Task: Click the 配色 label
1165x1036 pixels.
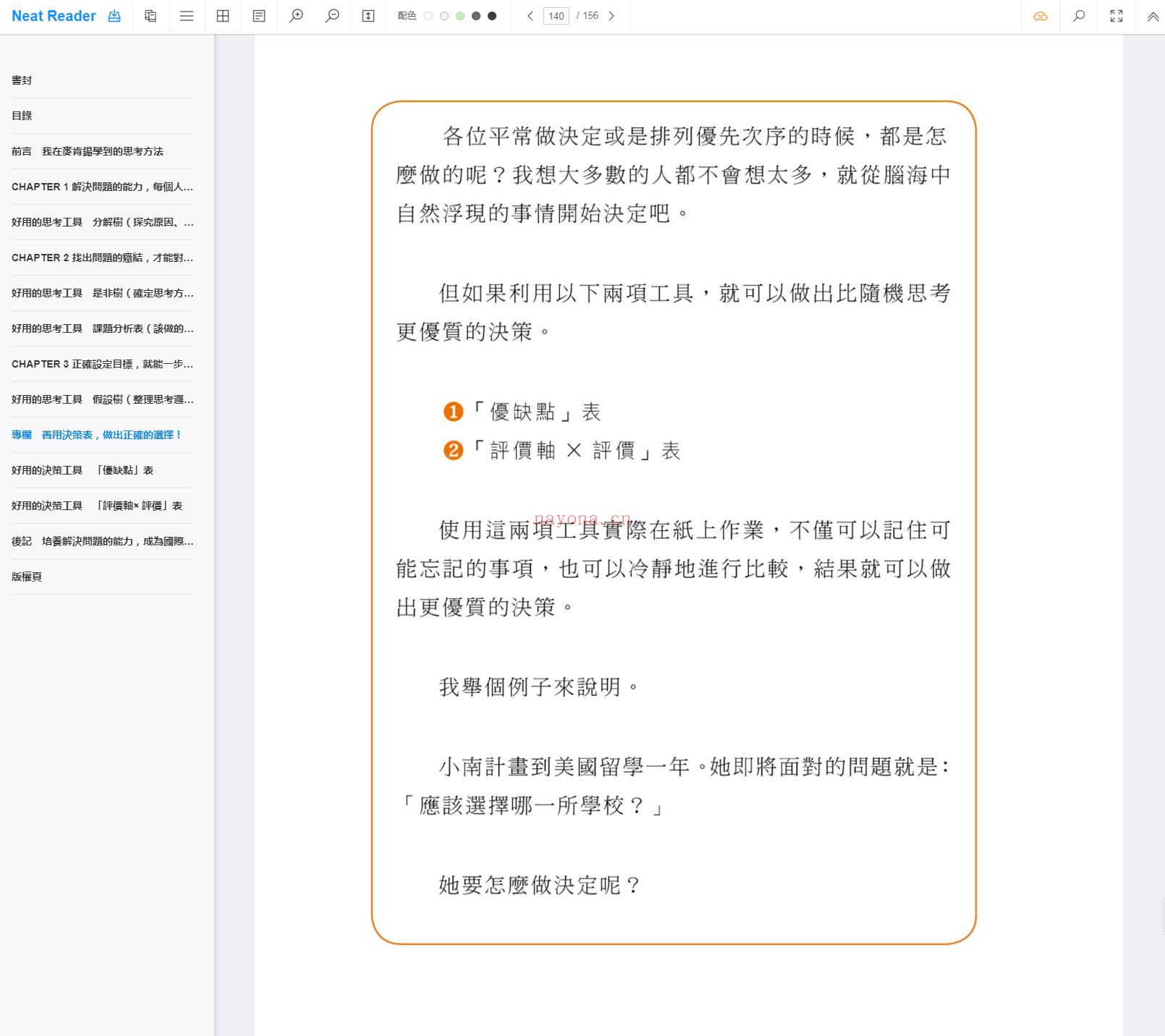Action: pyautogui.click(x=407, y=16)
